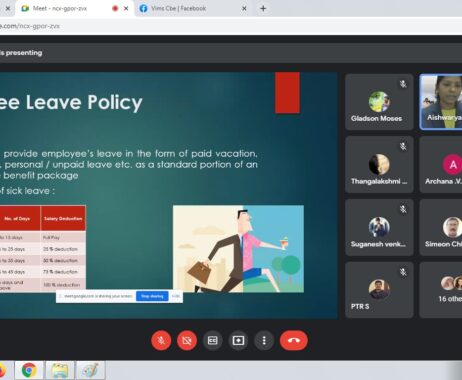Open a new browser tab

point(263,9)
